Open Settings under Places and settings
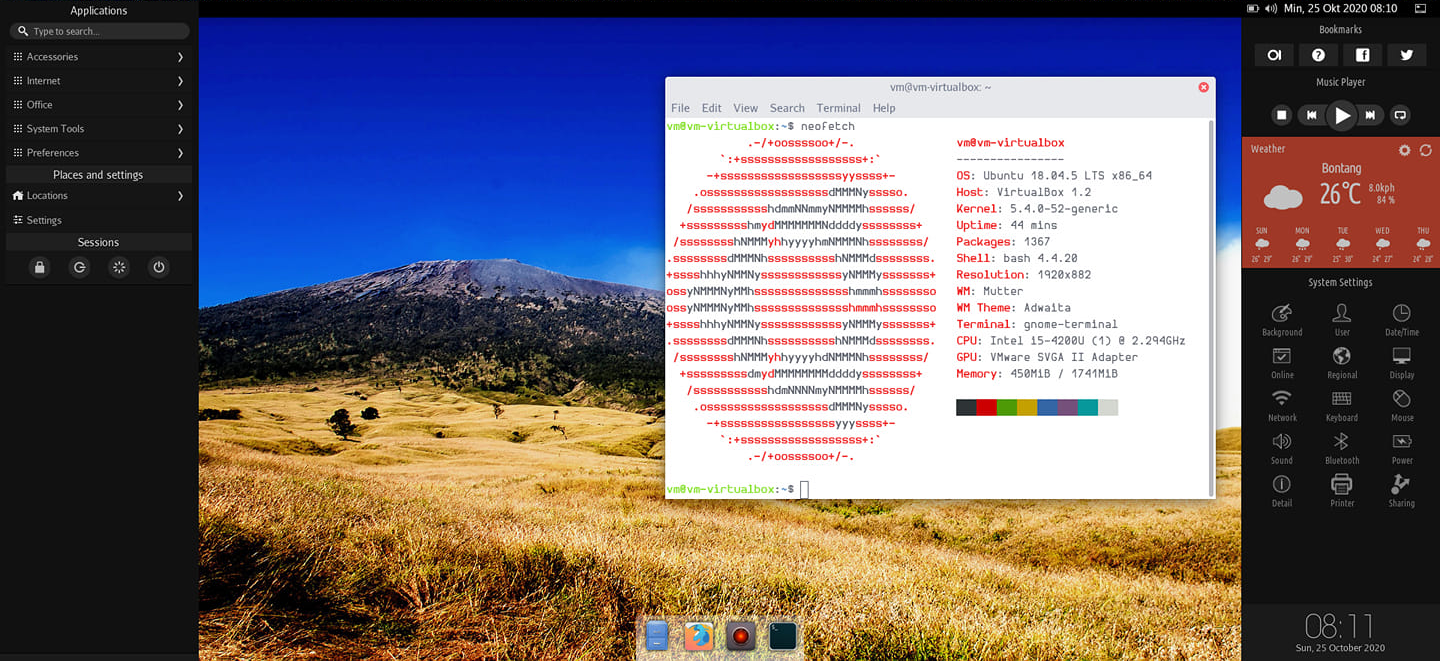The image size is (1440, 661). (x=44, y=220)
